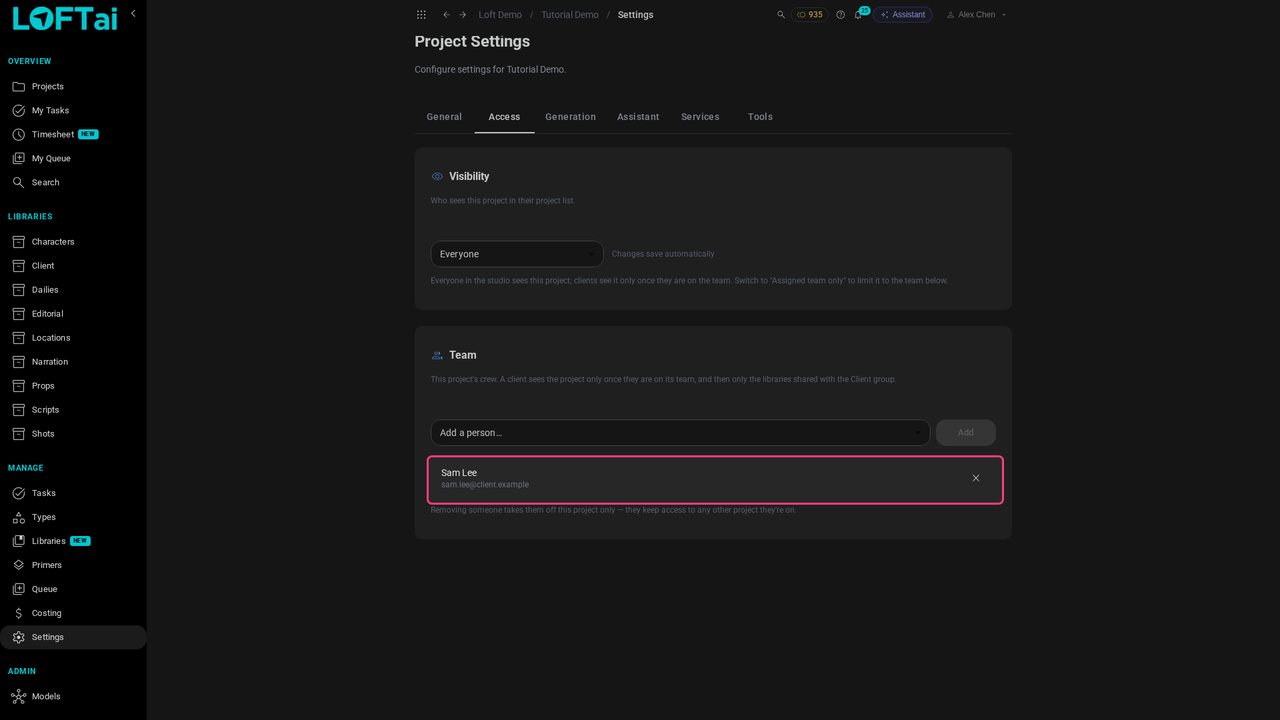Click the LOFTai logo
1280x720 pixels.
[65, 18]
